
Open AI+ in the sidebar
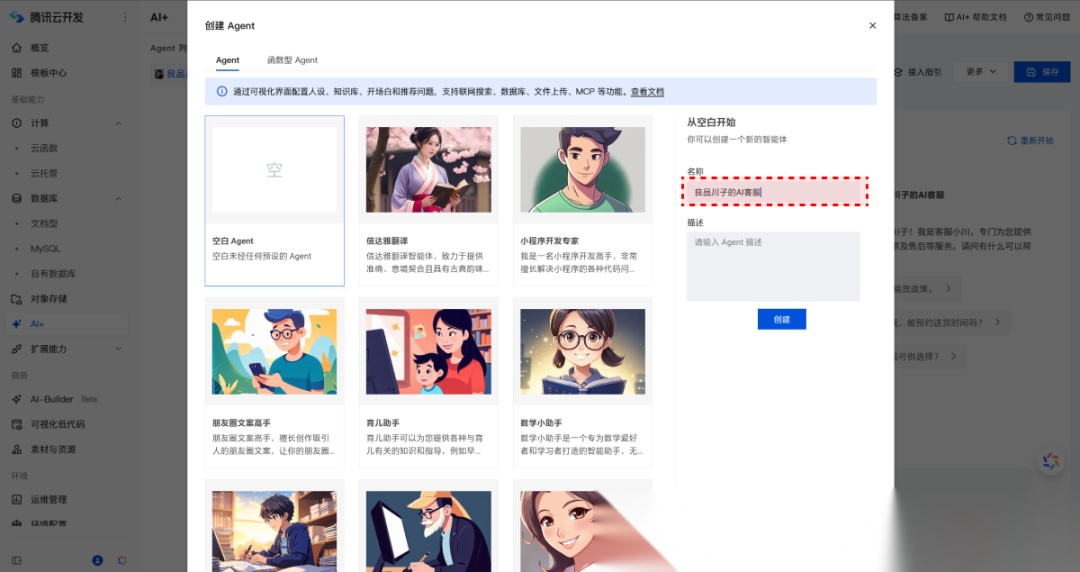click(x=37, y=324)
